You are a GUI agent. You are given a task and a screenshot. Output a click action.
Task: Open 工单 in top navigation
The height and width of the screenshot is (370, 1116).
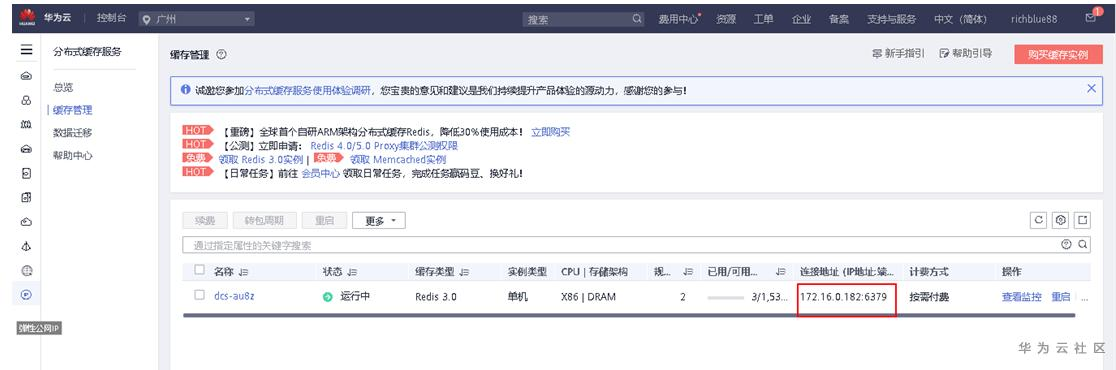click(764, 19)
